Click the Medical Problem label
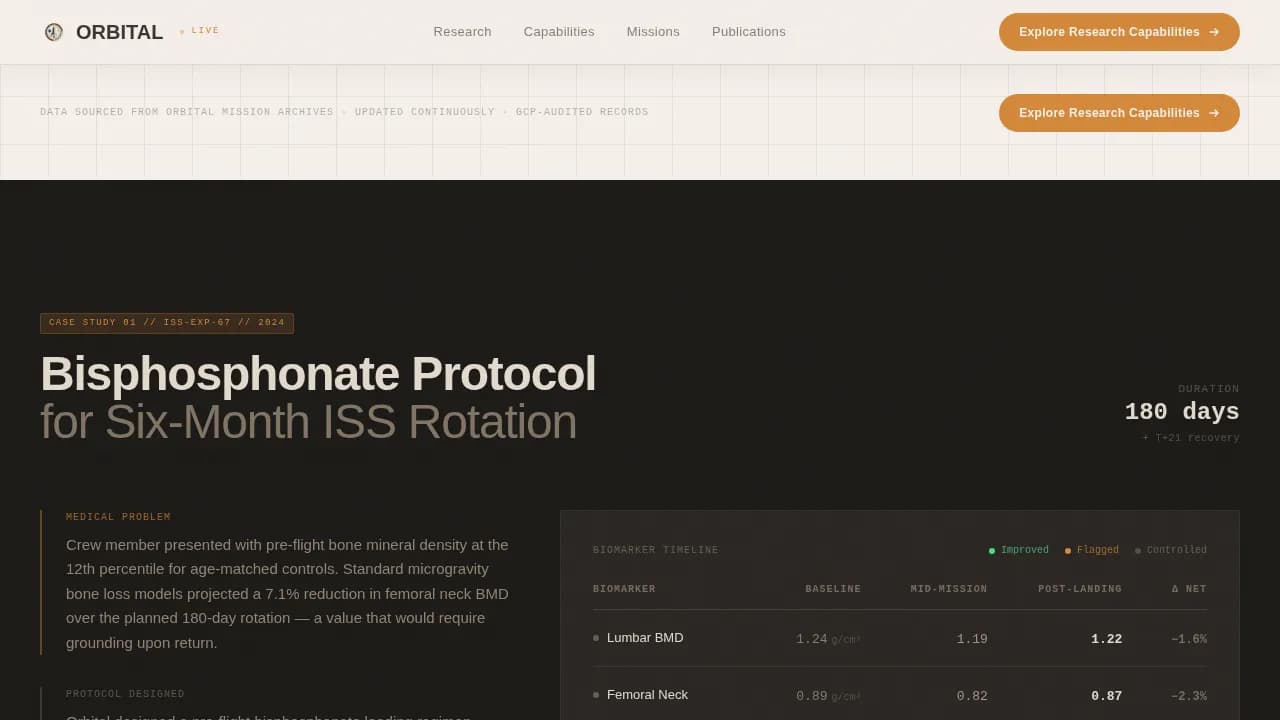The height and width of the screenshot is (720, 1280). pos(118,517)
